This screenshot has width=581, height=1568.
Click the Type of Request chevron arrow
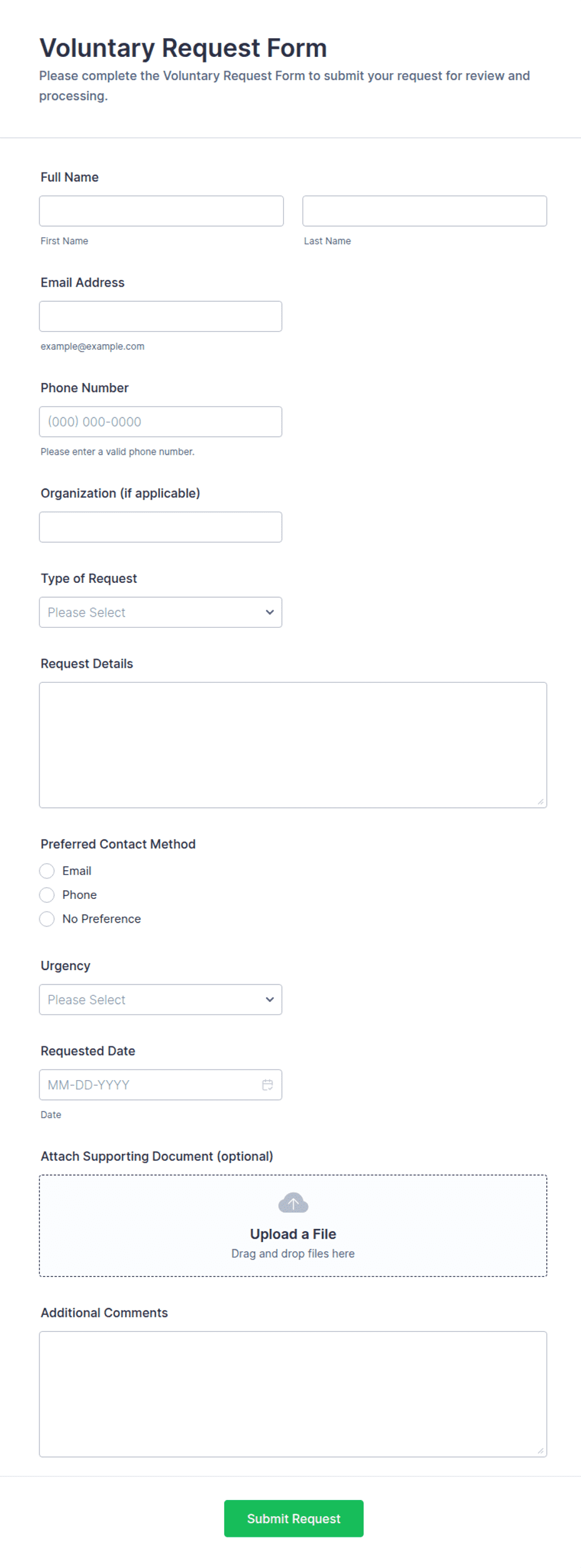pyautogui.click(x=270, y=612)
